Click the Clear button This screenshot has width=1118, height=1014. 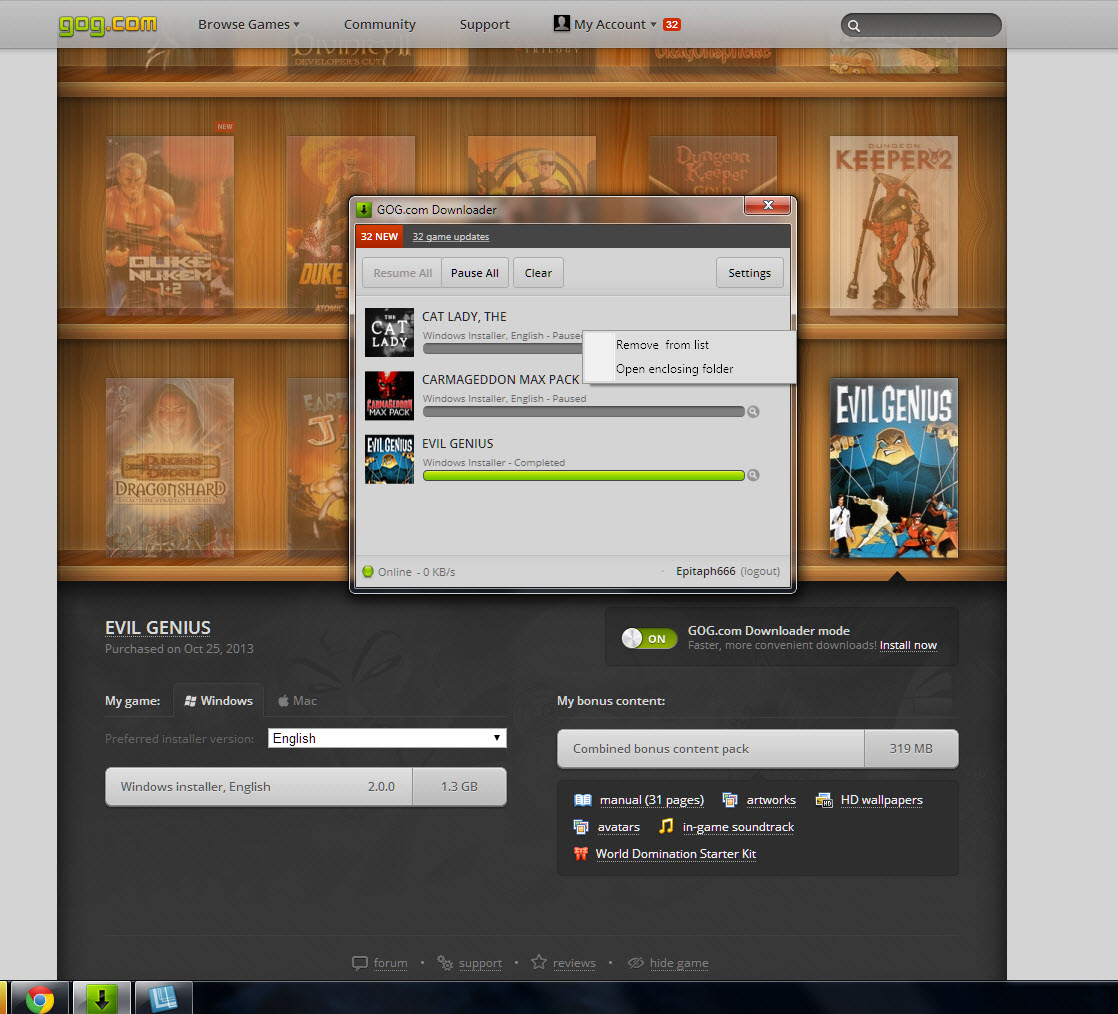pos(538,273)
